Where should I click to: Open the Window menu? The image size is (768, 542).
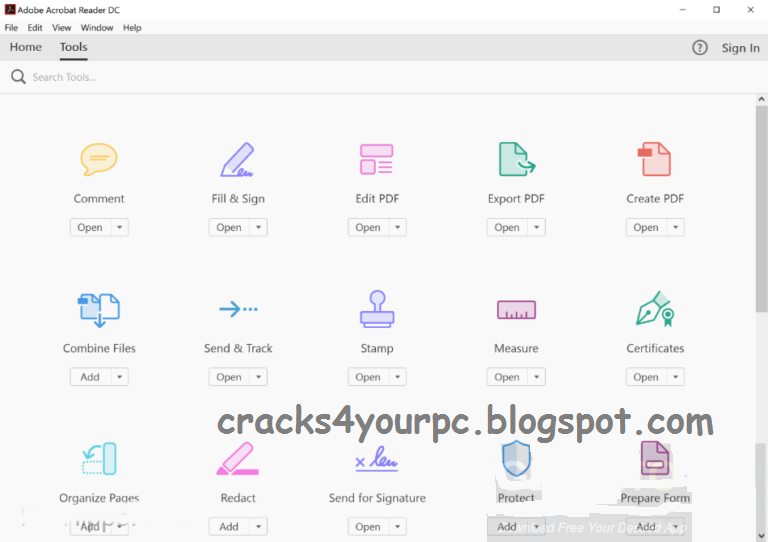pos(97,28)
